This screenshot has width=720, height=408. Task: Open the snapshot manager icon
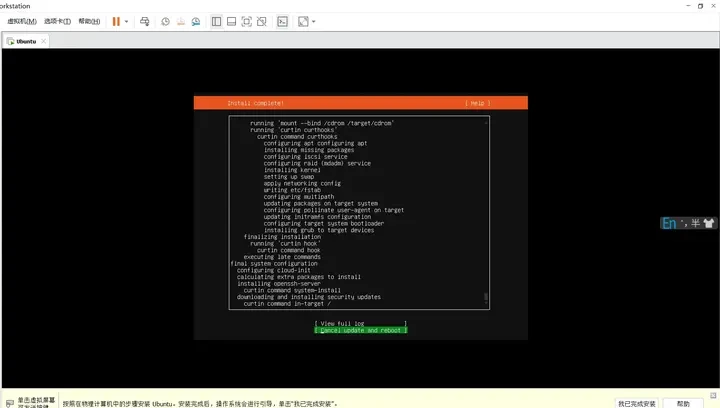(196, 22)
